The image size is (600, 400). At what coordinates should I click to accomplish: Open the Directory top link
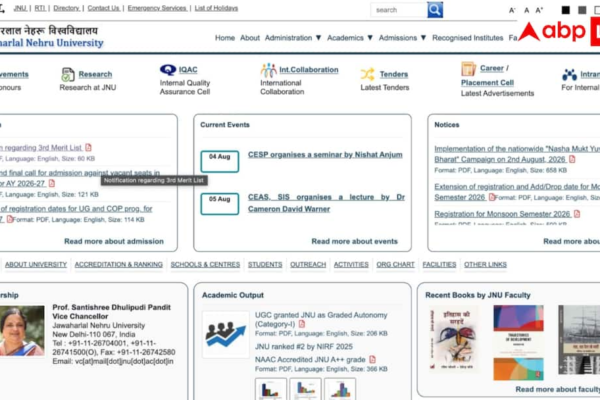67,8
